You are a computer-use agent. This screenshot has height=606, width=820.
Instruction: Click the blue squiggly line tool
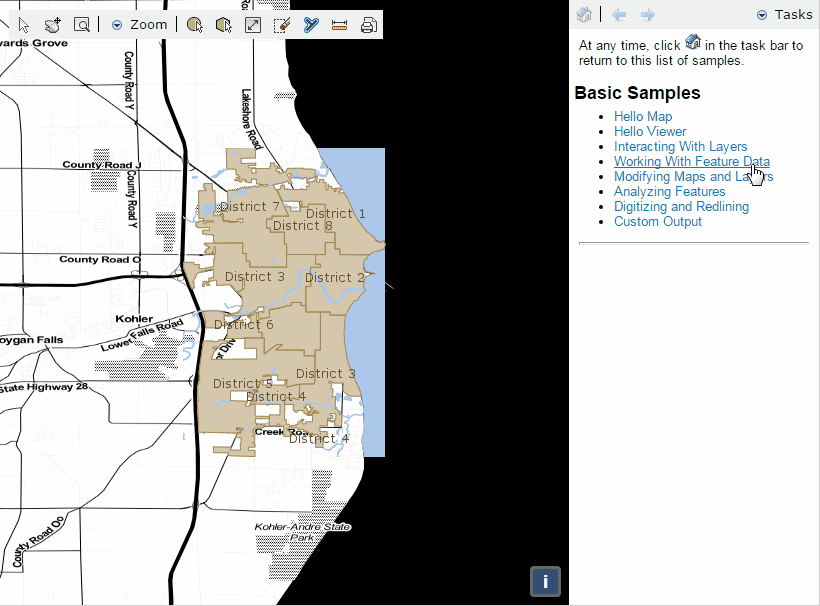pyautogui.click(x=309, y=24)
